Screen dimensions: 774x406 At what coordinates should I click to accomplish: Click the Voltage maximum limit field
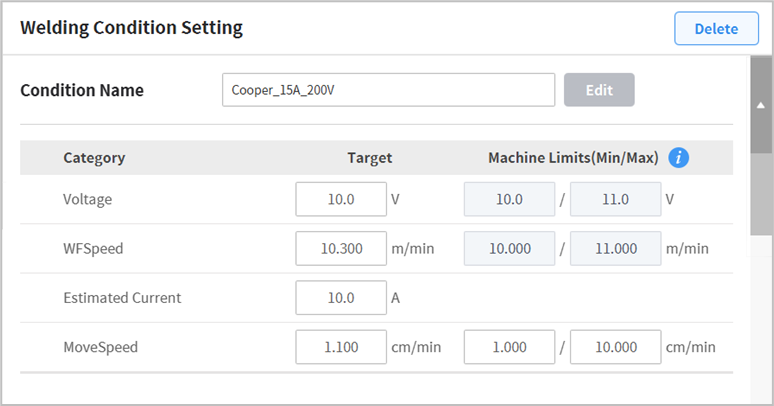click(x=615, y=199)
